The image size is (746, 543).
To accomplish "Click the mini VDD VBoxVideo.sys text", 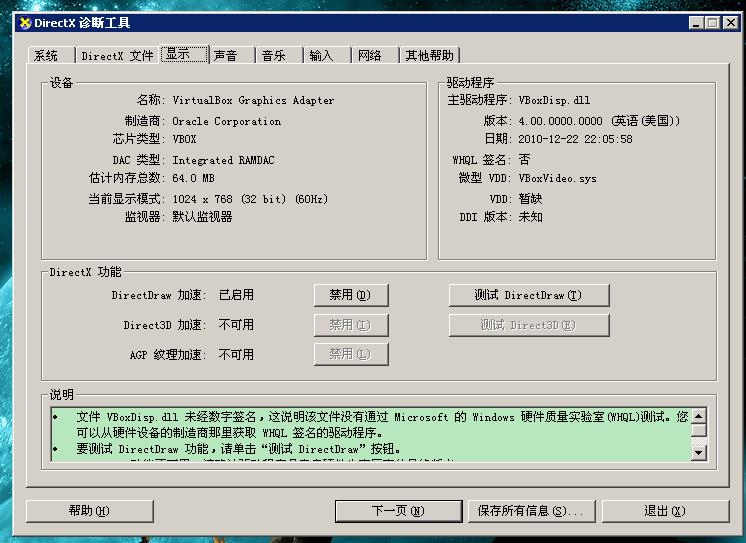I will tap(558, 178).
